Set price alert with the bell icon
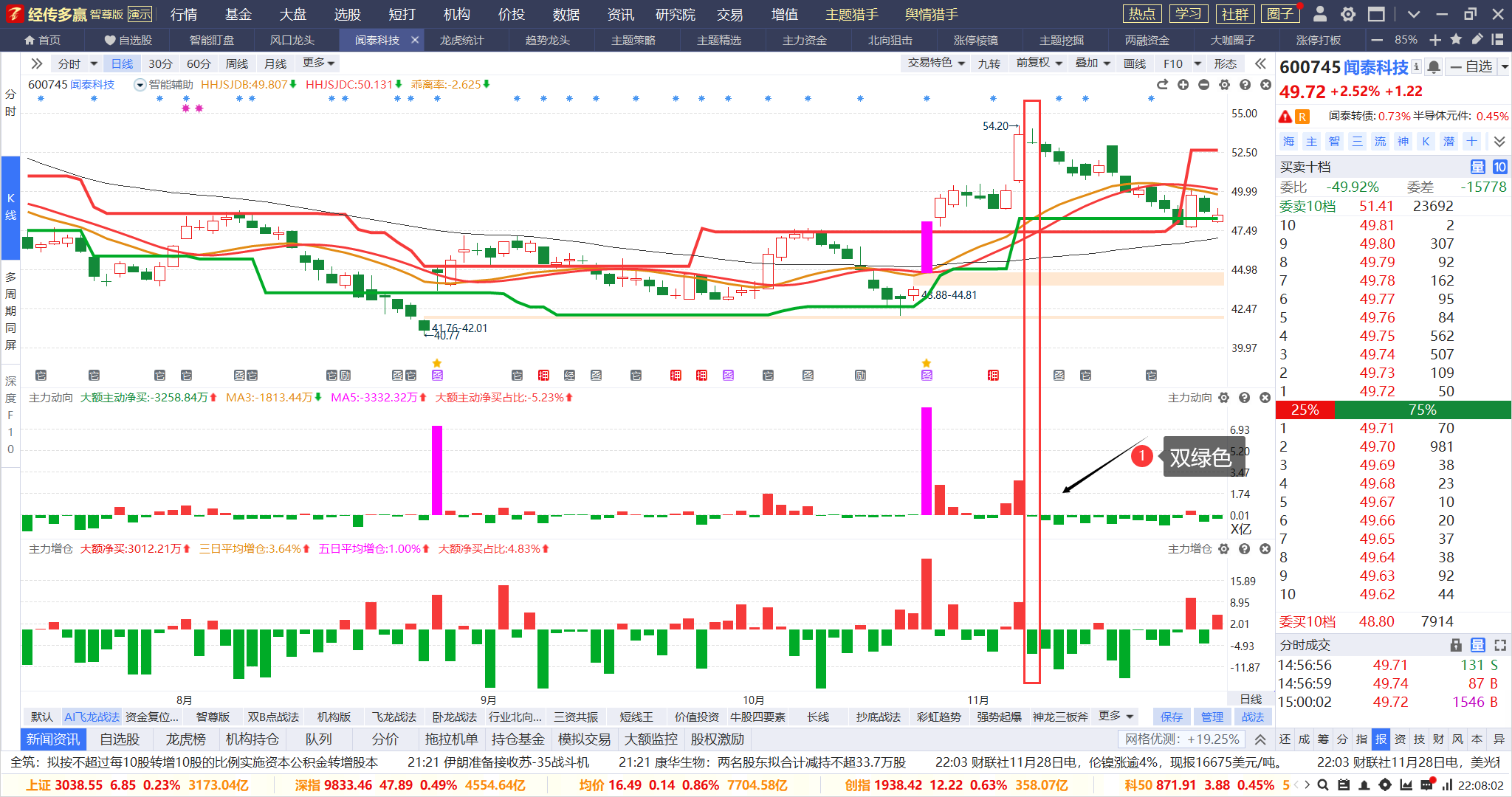Image resolution: width=1512 pixels, height=797 pixels. pyautogui.click(x=1433, y=67)
